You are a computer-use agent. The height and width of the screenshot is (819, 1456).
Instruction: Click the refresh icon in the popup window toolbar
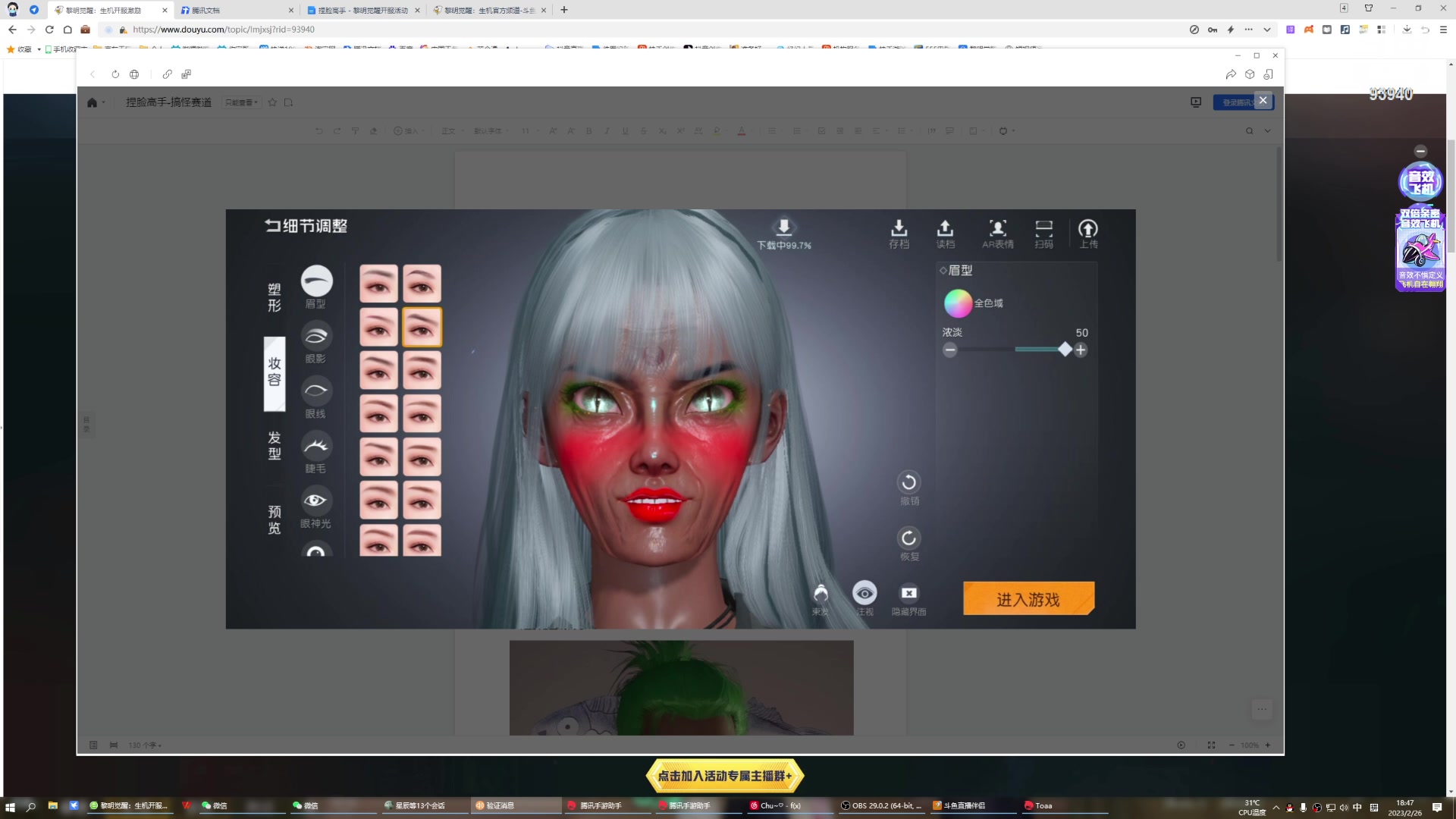(x=115, y=74)
